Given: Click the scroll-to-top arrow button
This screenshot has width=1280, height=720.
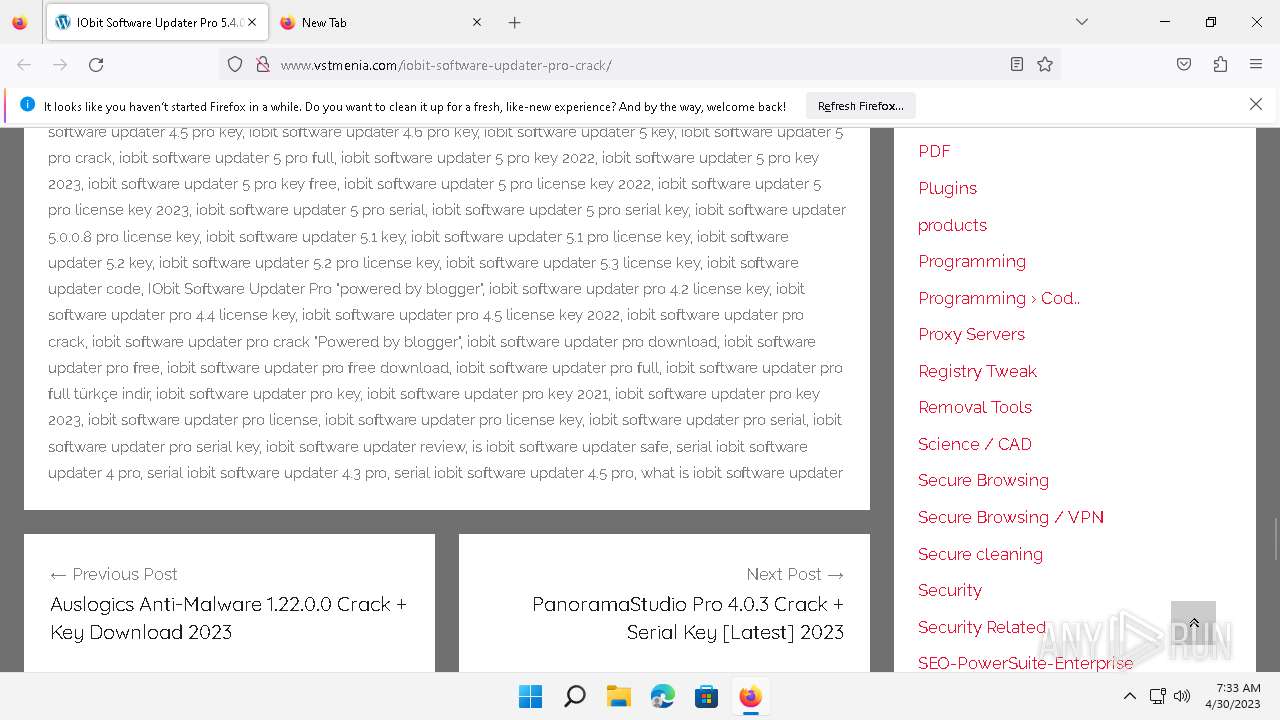Looking at the screenshot, I should pyautogui.click(x=1193, y=623).
